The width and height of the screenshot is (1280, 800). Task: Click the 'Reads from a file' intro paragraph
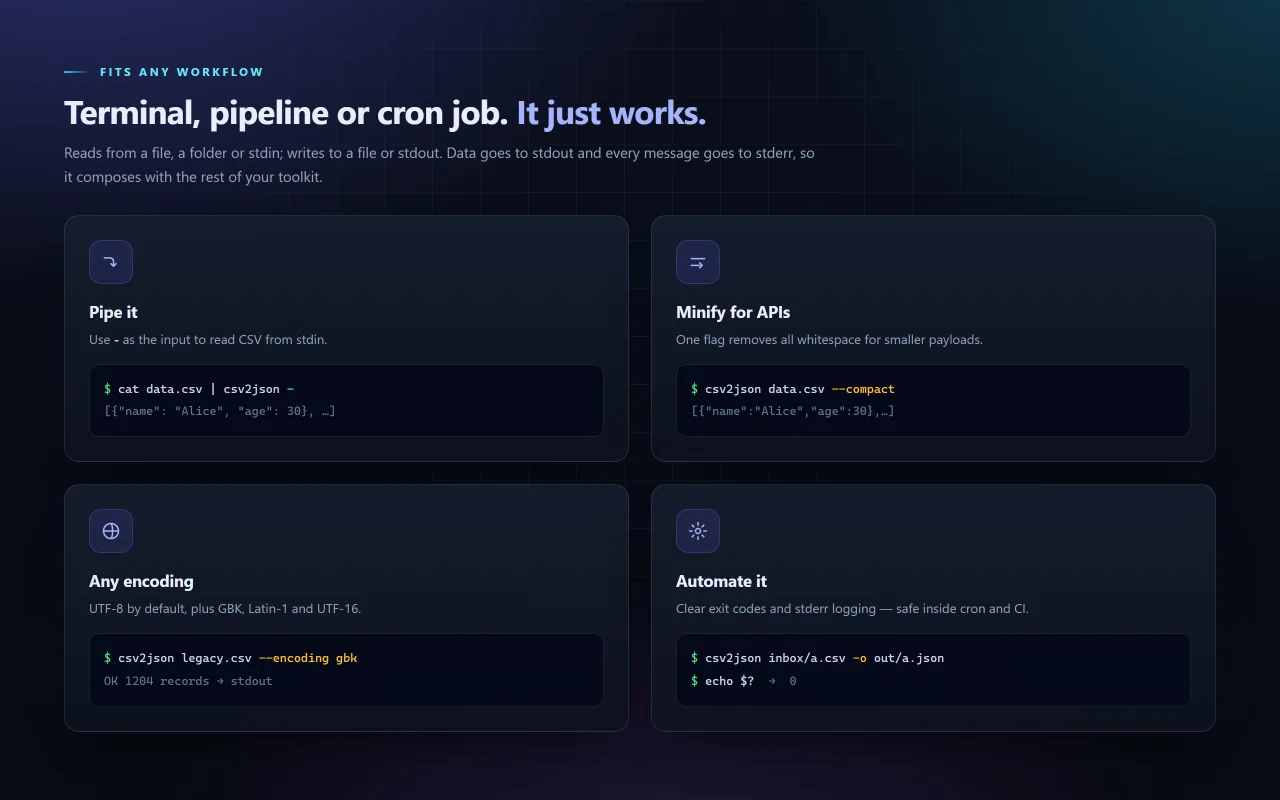point(440,165)
